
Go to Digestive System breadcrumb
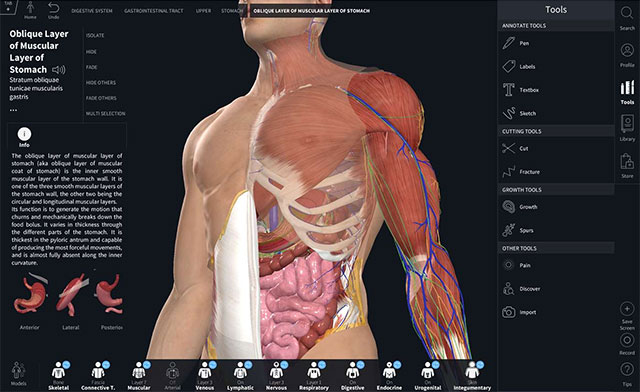tap(92, 11)
